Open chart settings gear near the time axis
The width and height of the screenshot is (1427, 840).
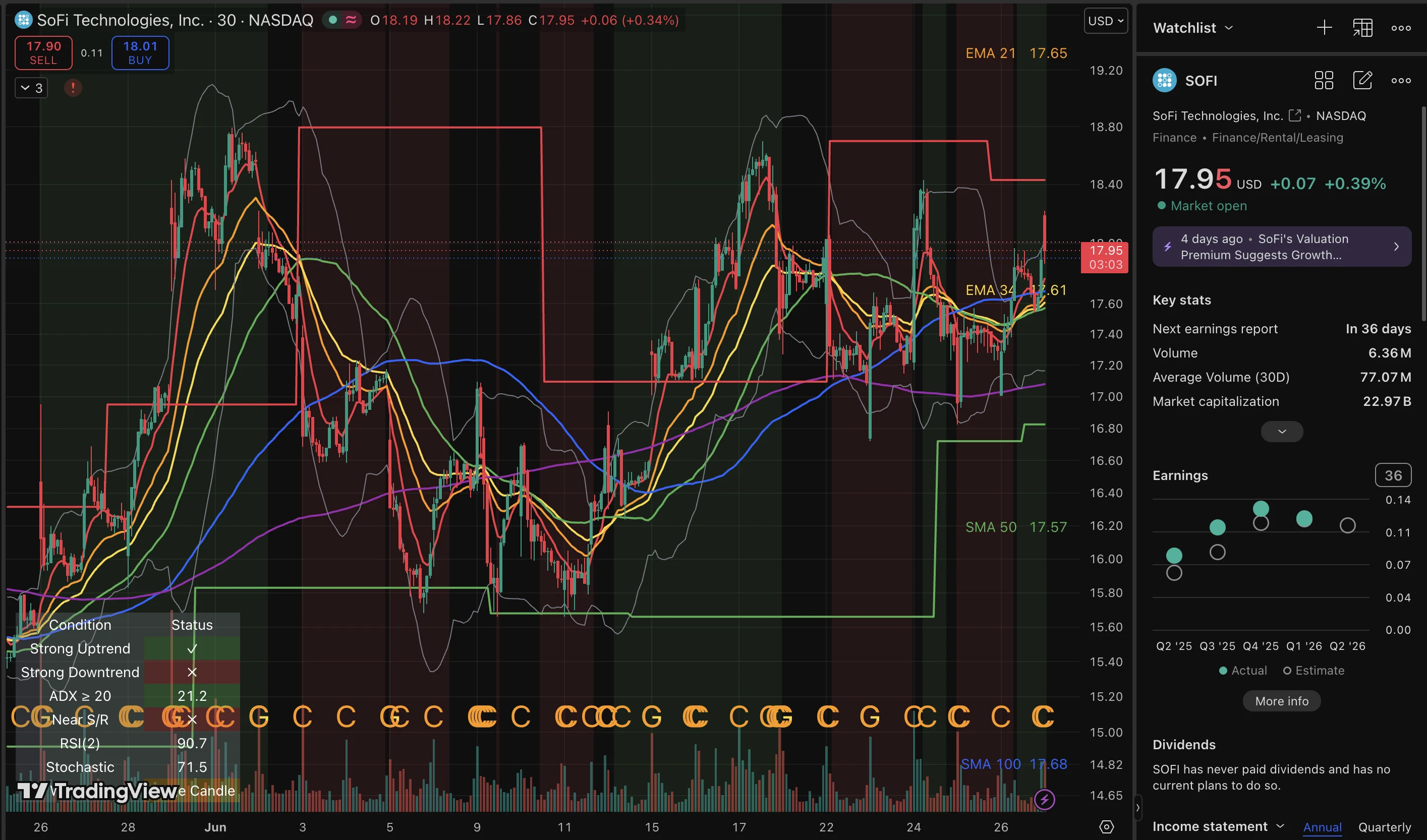[x=1106, y=827]
